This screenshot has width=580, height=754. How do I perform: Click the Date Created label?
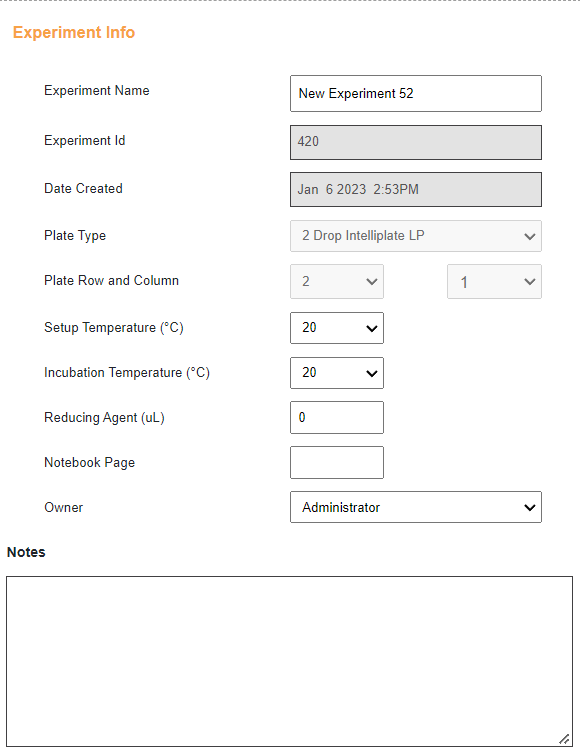(83, 188)
